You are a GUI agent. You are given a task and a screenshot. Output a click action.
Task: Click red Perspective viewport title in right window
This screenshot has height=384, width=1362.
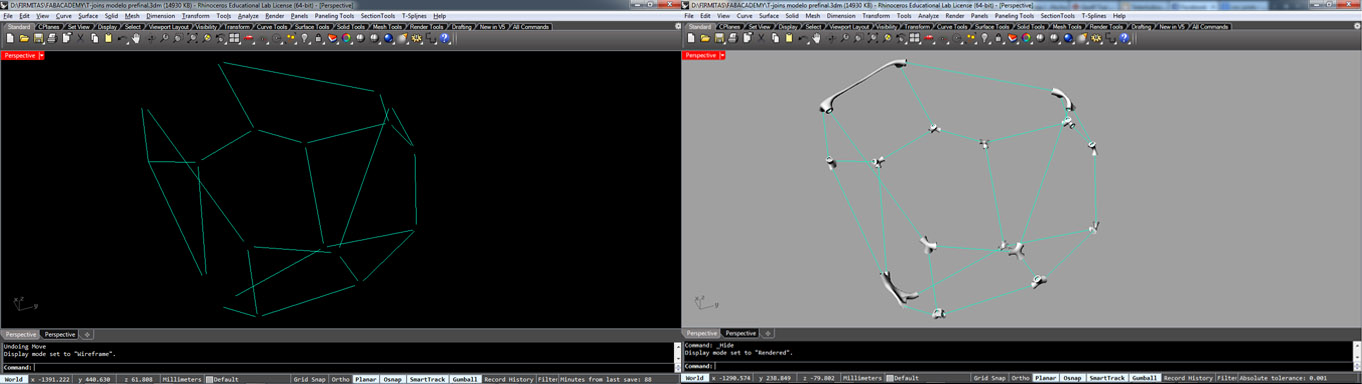pos(700,56)
